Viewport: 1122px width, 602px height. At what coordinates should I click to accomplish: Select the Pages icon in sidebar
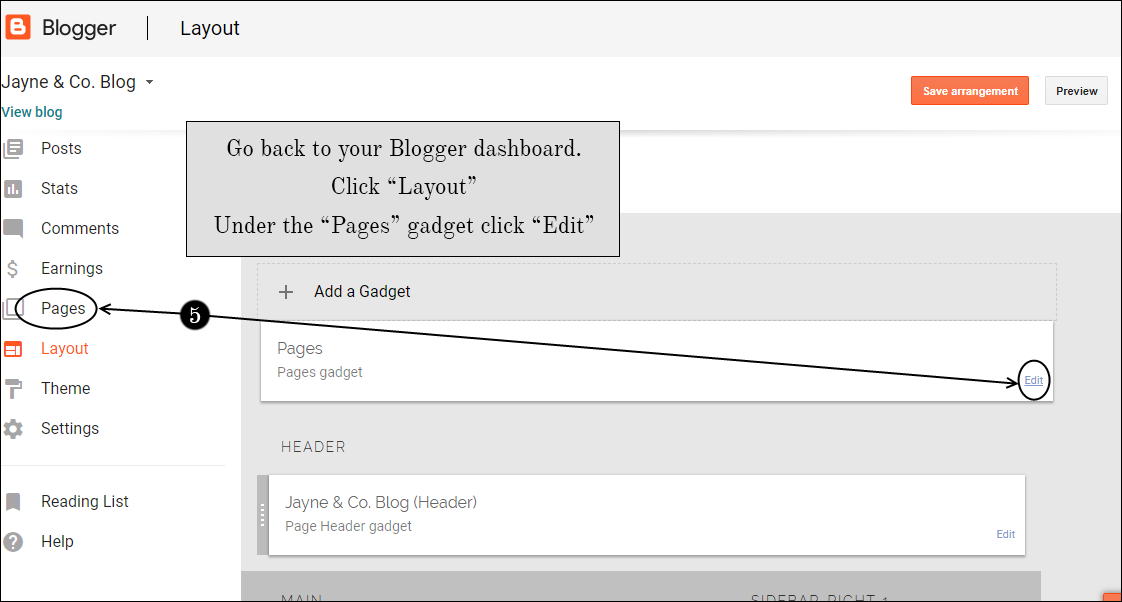click(16, 308)
